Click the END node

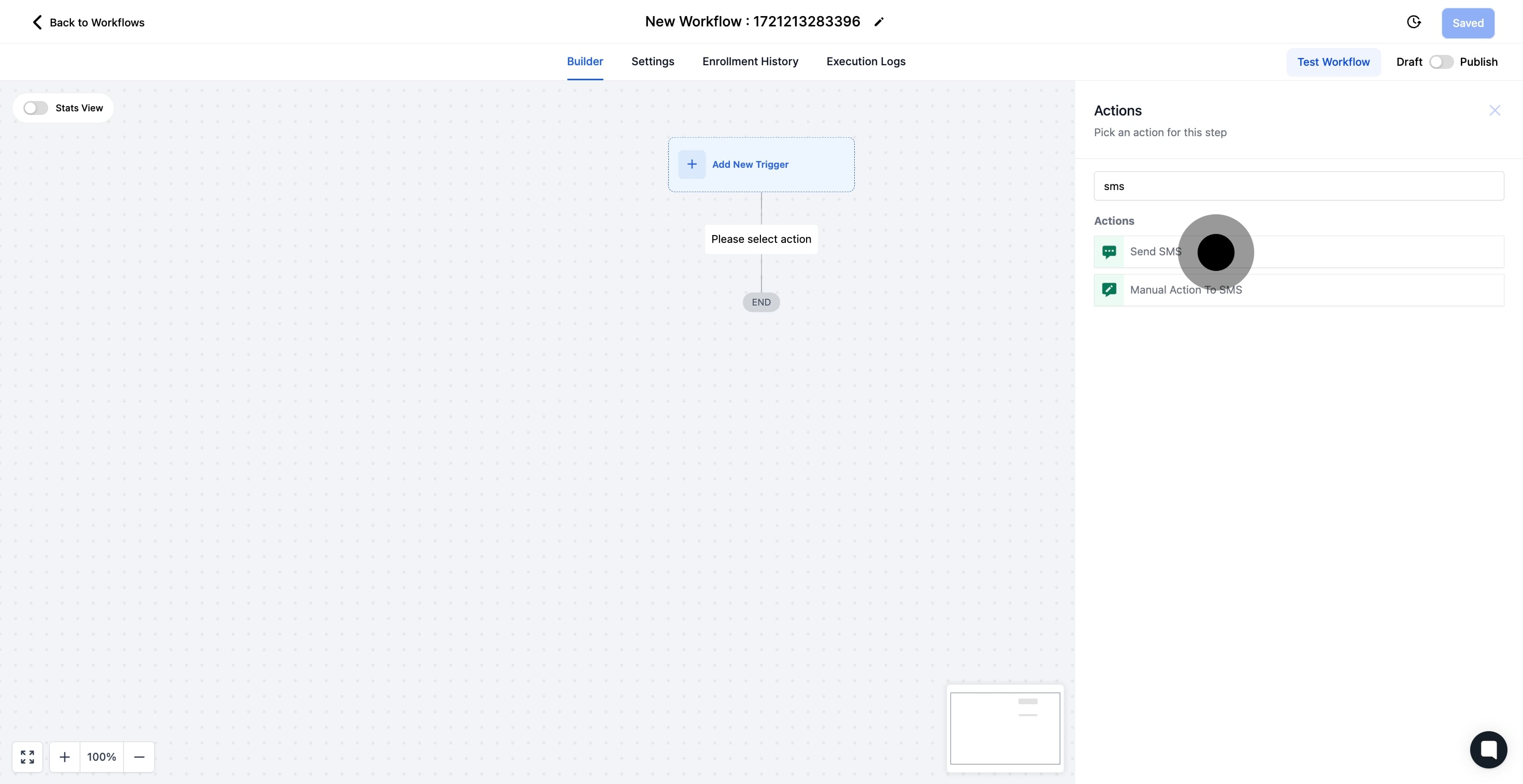(x=761, y=302)
